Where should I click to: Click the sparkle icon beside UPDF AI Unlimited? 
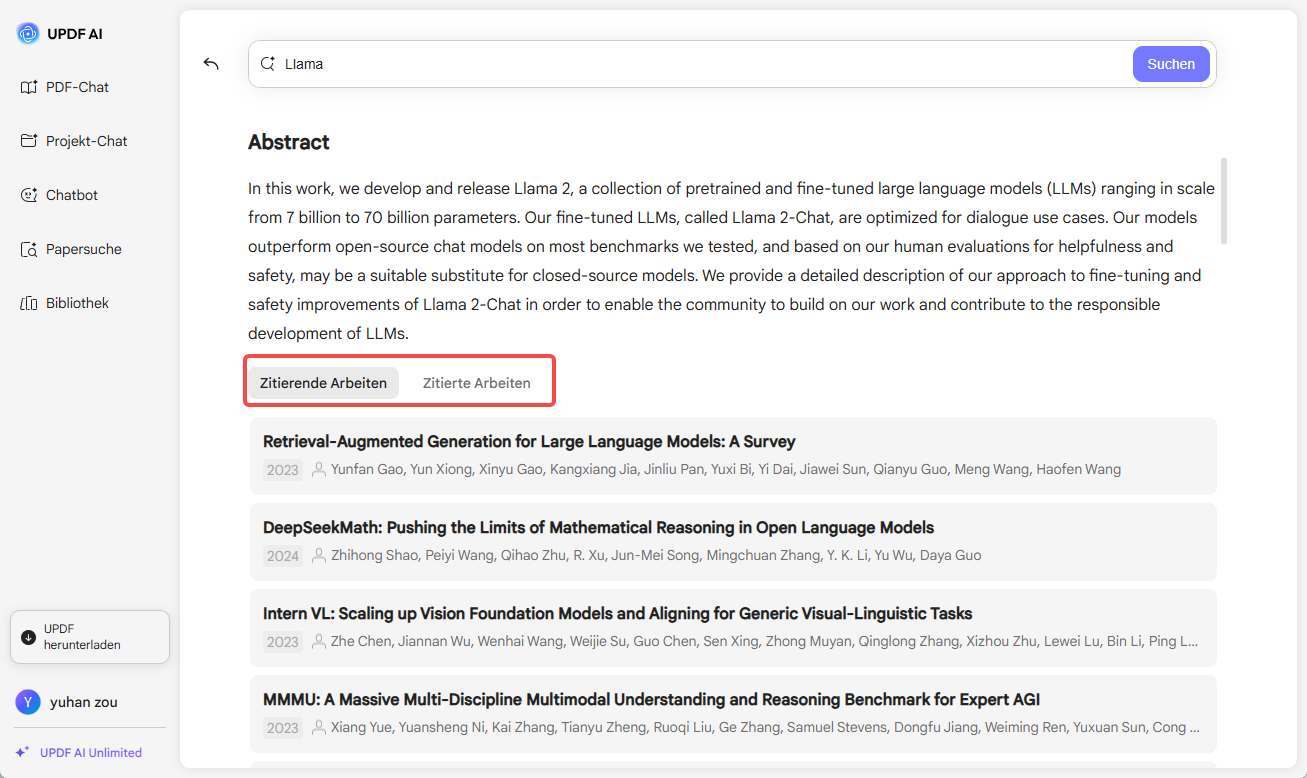pos(22,752)
